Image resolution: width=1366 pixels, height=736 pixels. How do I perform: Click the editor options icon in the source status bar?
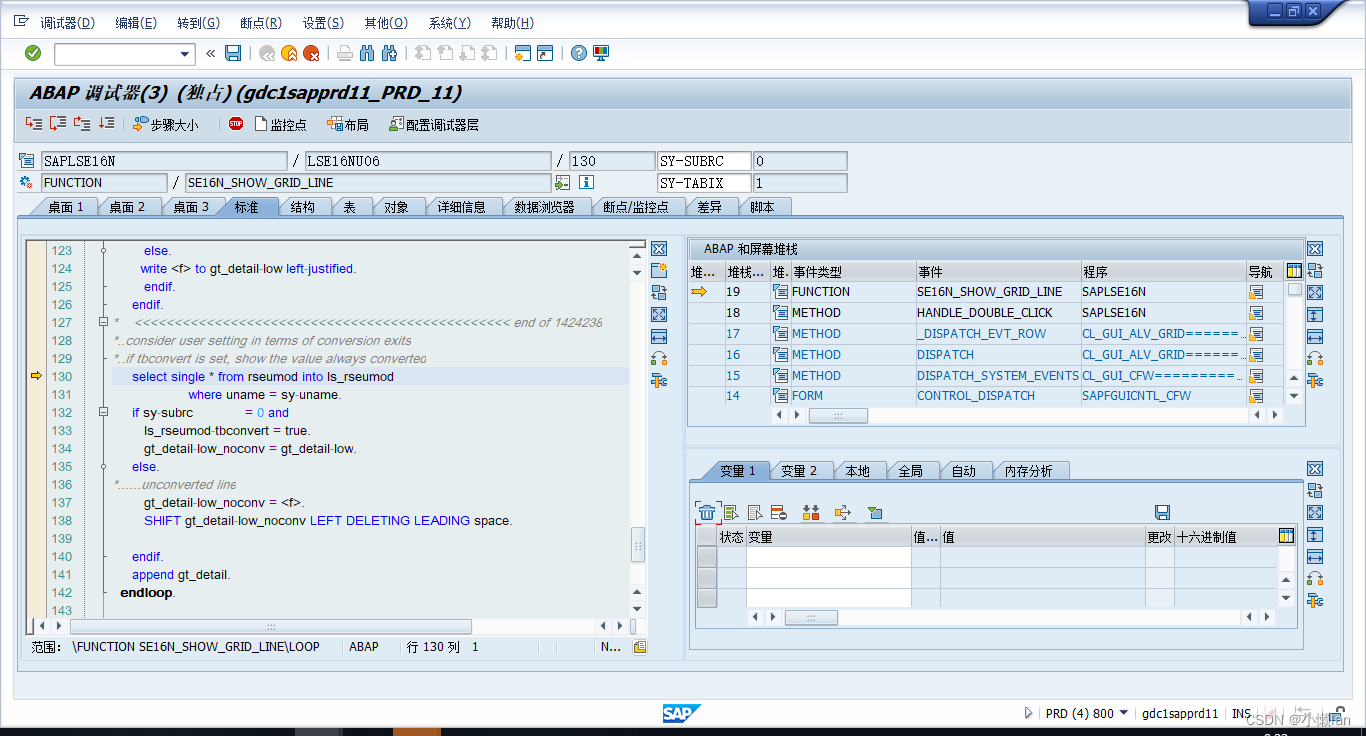pos(640,647)
